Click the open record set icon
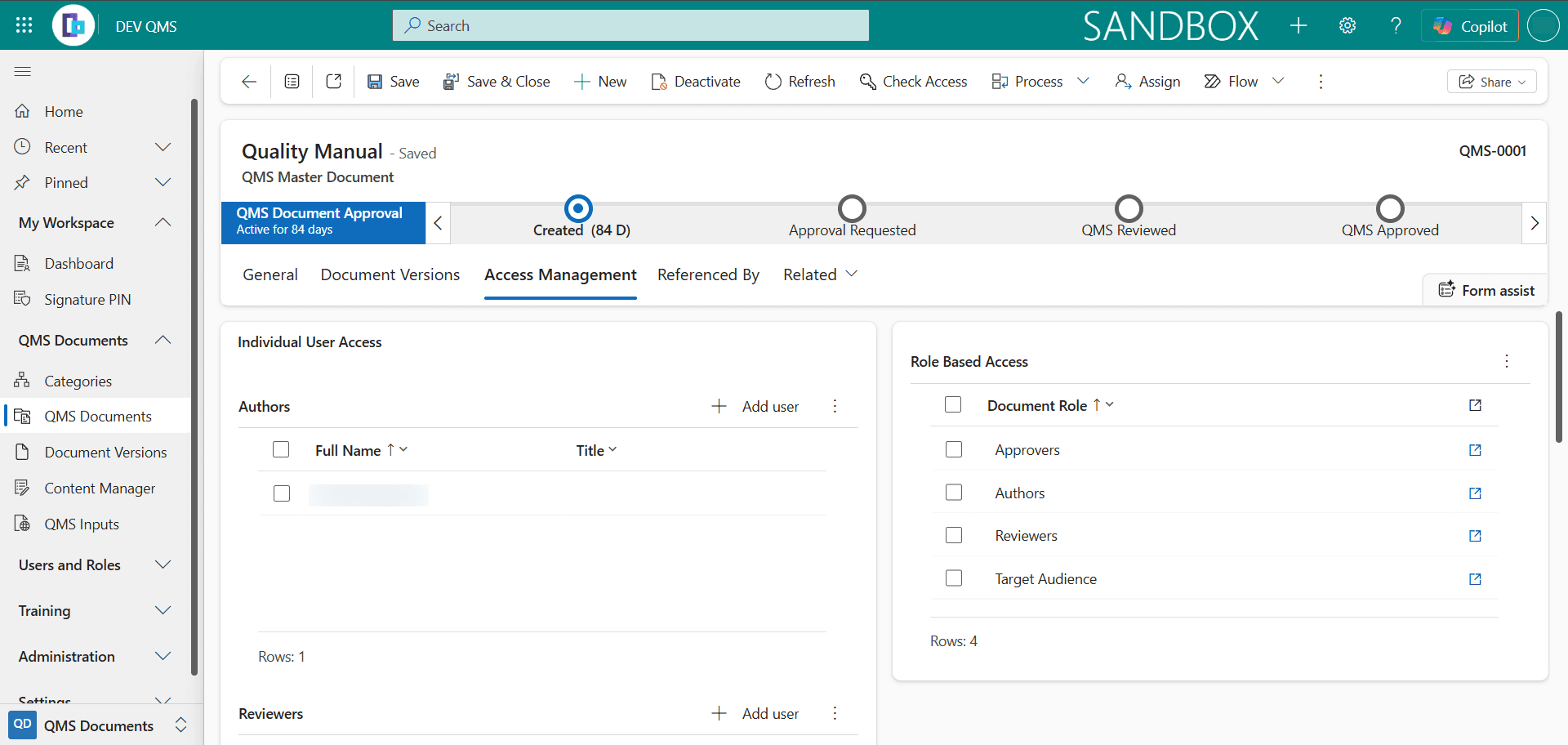Viewport: 1568px width, 745px height. (x=292, y=82)
